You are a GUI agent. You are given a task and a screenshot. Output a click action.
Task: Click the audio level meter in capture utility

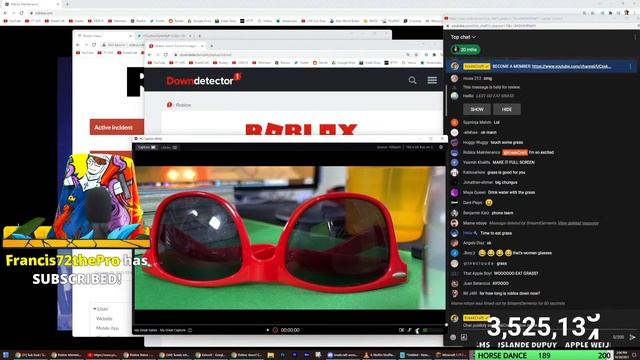433,330
